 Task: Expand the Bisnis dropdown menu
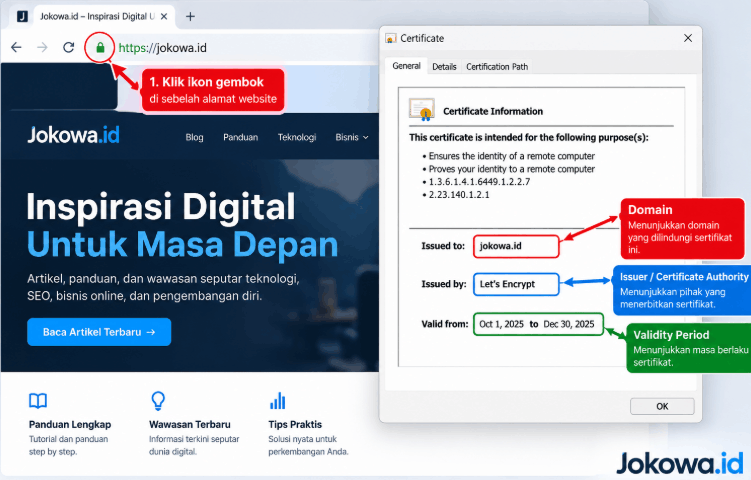click(352, 137)
